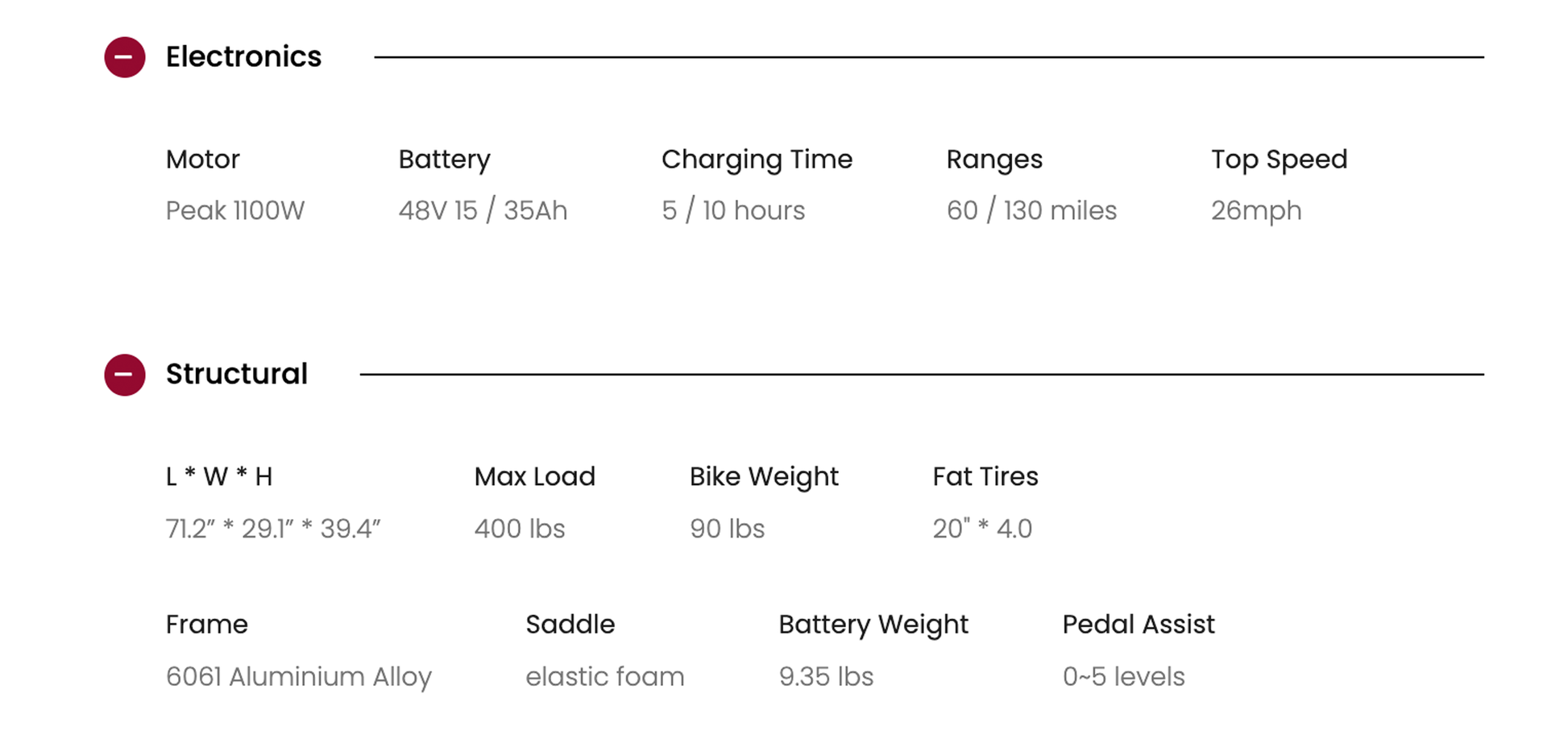The height and width of the screenshot is (735, 1568).
Task: Click the 9.35 lbs battery weight value
Action: (826, 677)
